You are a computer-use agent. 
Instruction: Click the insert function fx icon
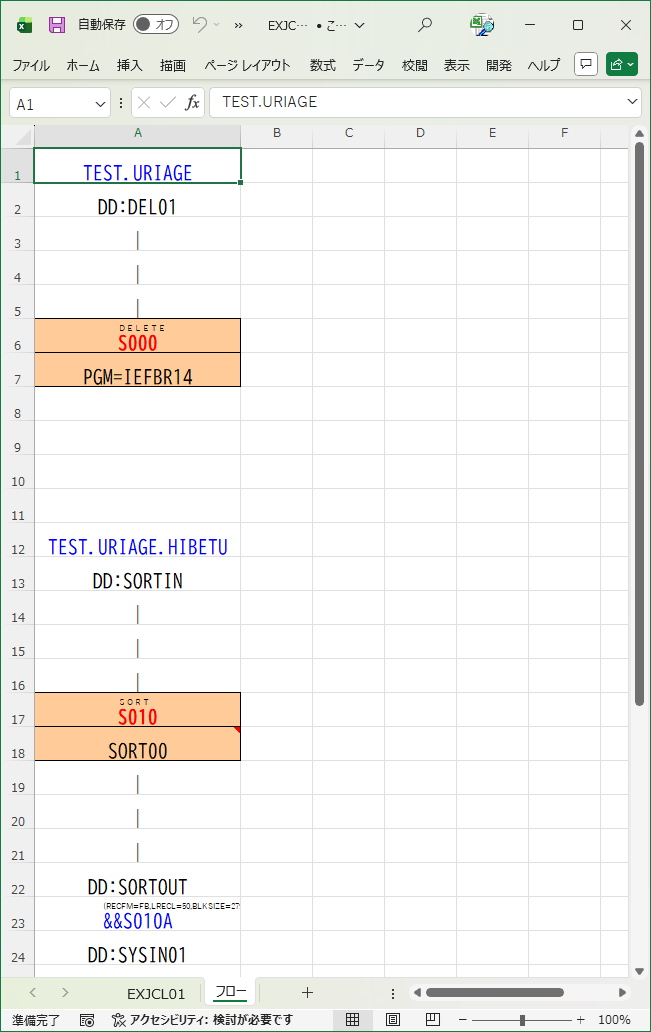tap(192, 103)
